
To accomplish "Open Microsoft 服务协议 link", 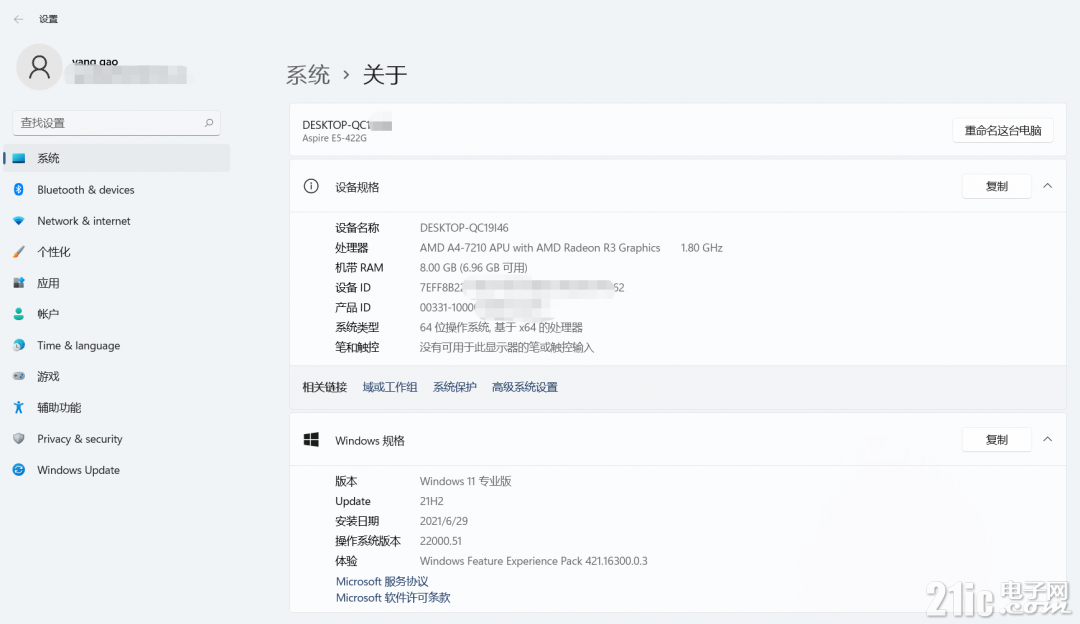I will (382, 581).
